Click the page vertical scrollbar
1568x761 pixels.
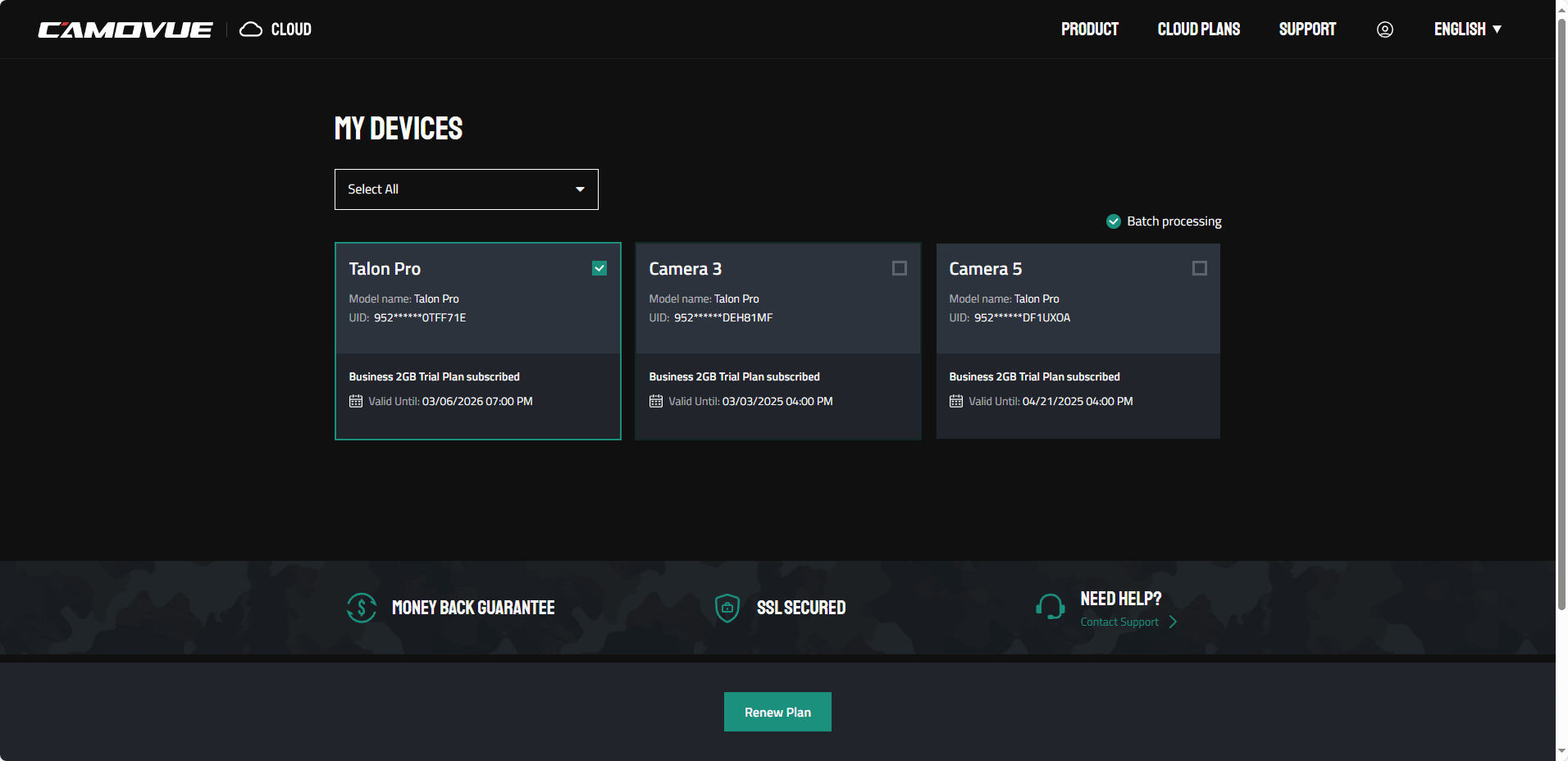tap(1561, 315)
